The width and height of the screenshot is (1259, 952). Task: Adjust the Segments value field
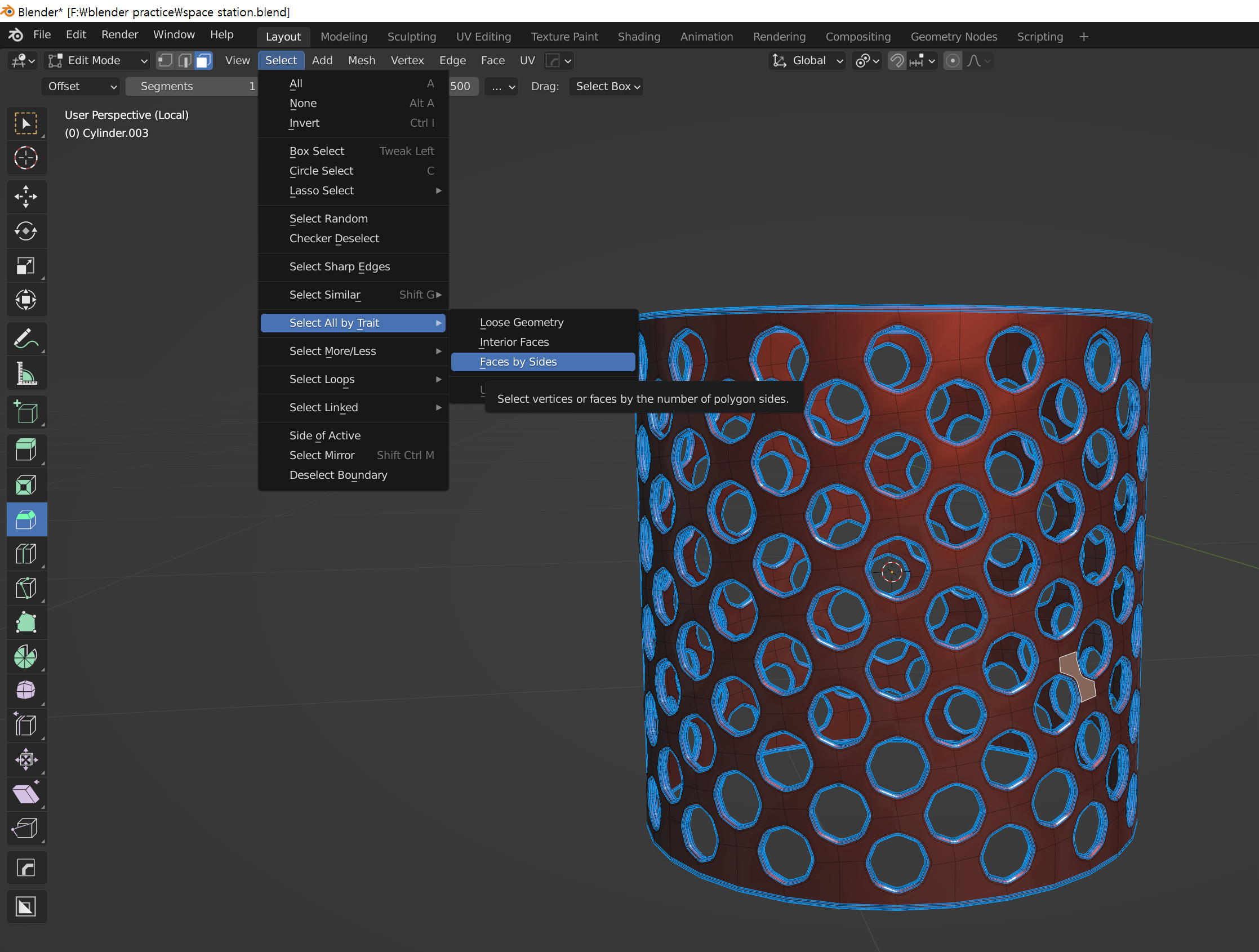point(190,87)
